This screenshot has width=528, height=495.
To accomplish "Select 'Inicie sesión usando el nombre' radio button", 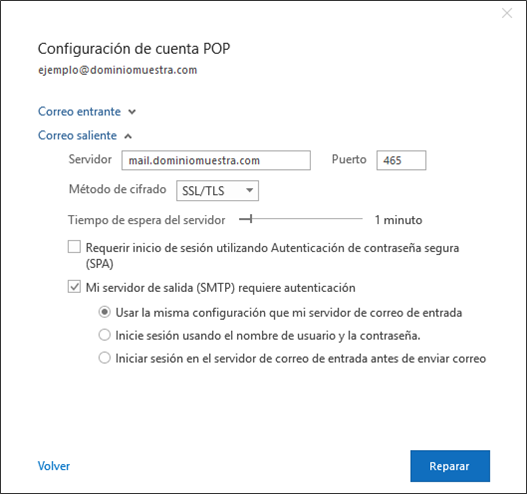I will click(x=104, y=335).
